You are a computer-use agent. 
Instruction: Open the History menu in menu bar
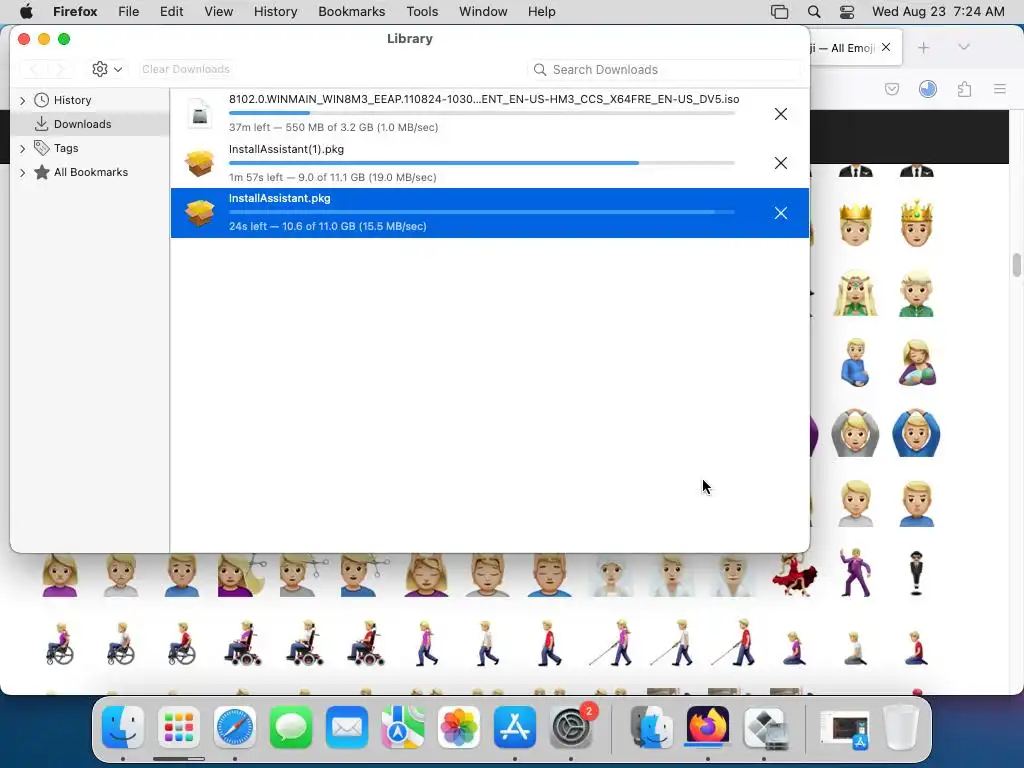pyautogui.click(x=276, y=12)
